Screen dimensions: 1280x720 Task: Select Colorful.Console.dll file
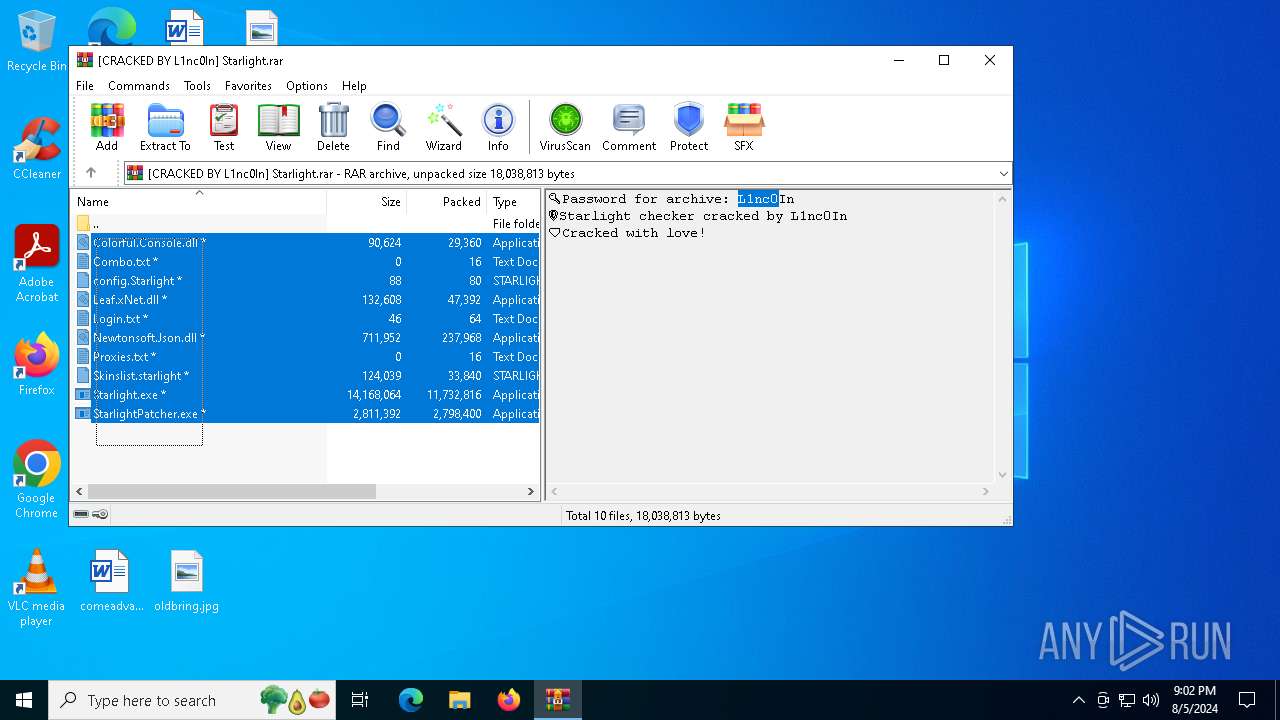coord(305,243)
